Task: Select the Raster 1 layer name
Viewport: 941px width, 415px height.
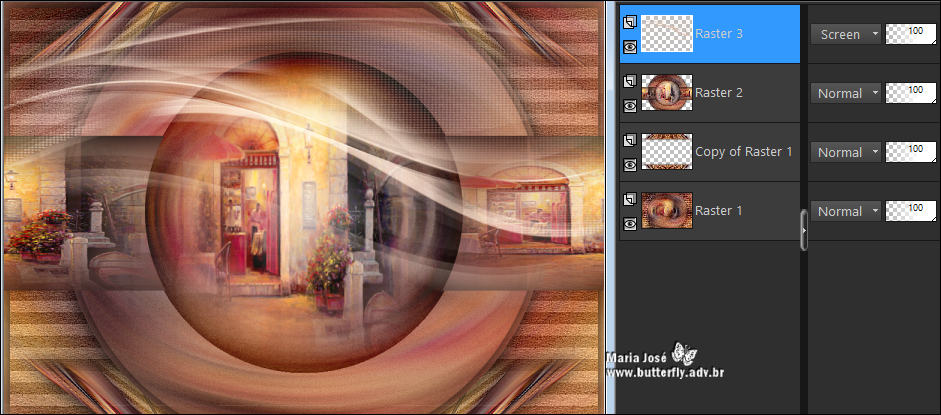Action: click(718, 210)
